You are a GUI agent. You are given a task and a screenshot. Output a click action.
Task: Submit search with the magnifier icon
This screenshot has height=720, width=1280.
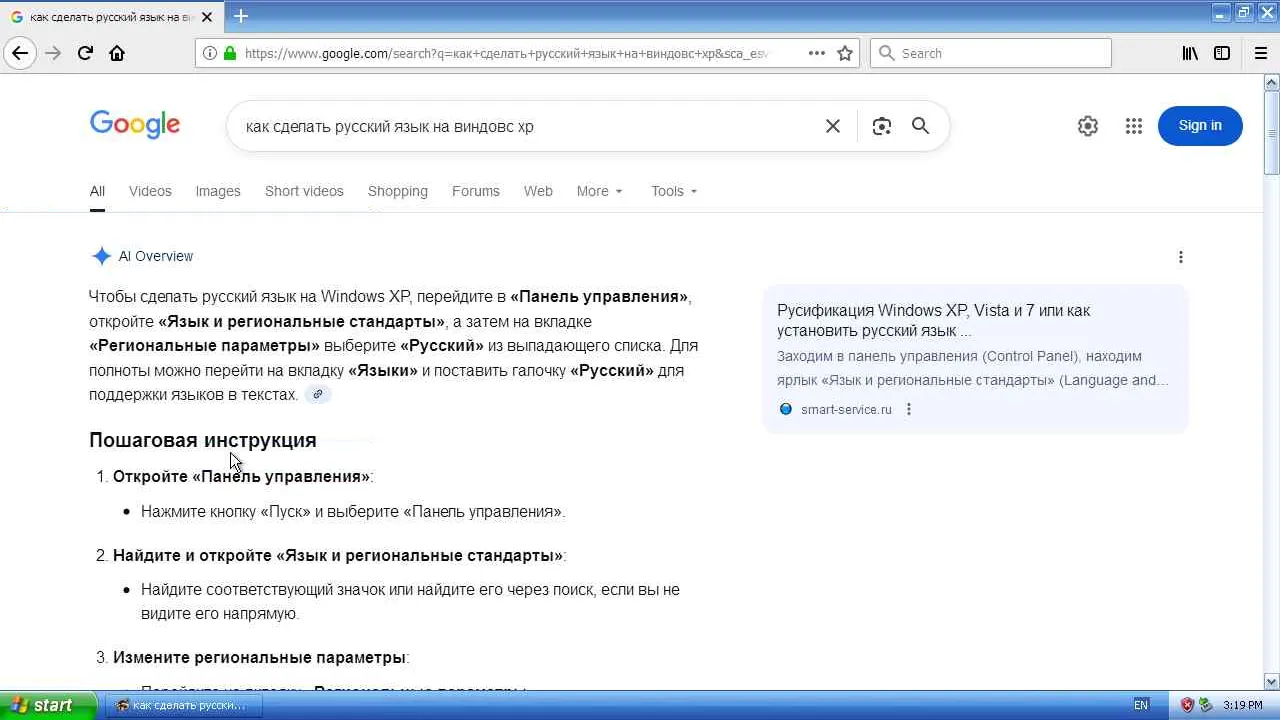pos(920,126)
